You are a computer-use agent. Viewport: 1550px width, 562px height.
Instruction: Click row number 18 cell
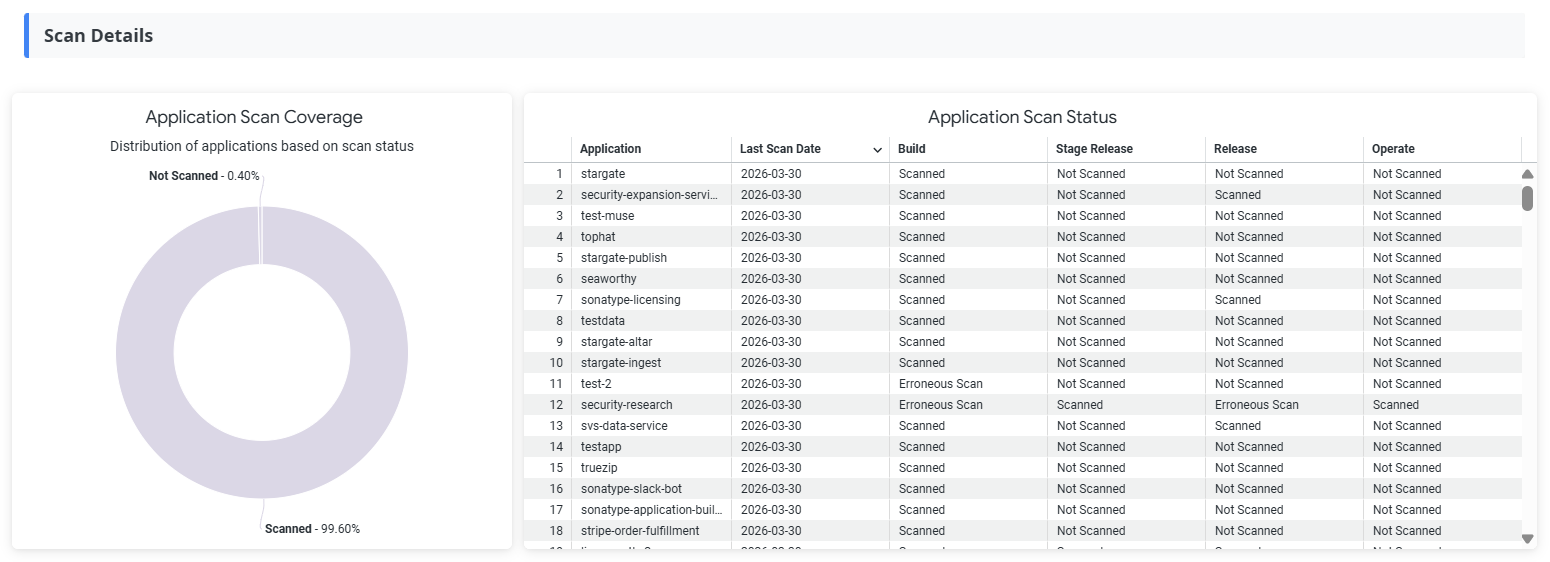548,531
